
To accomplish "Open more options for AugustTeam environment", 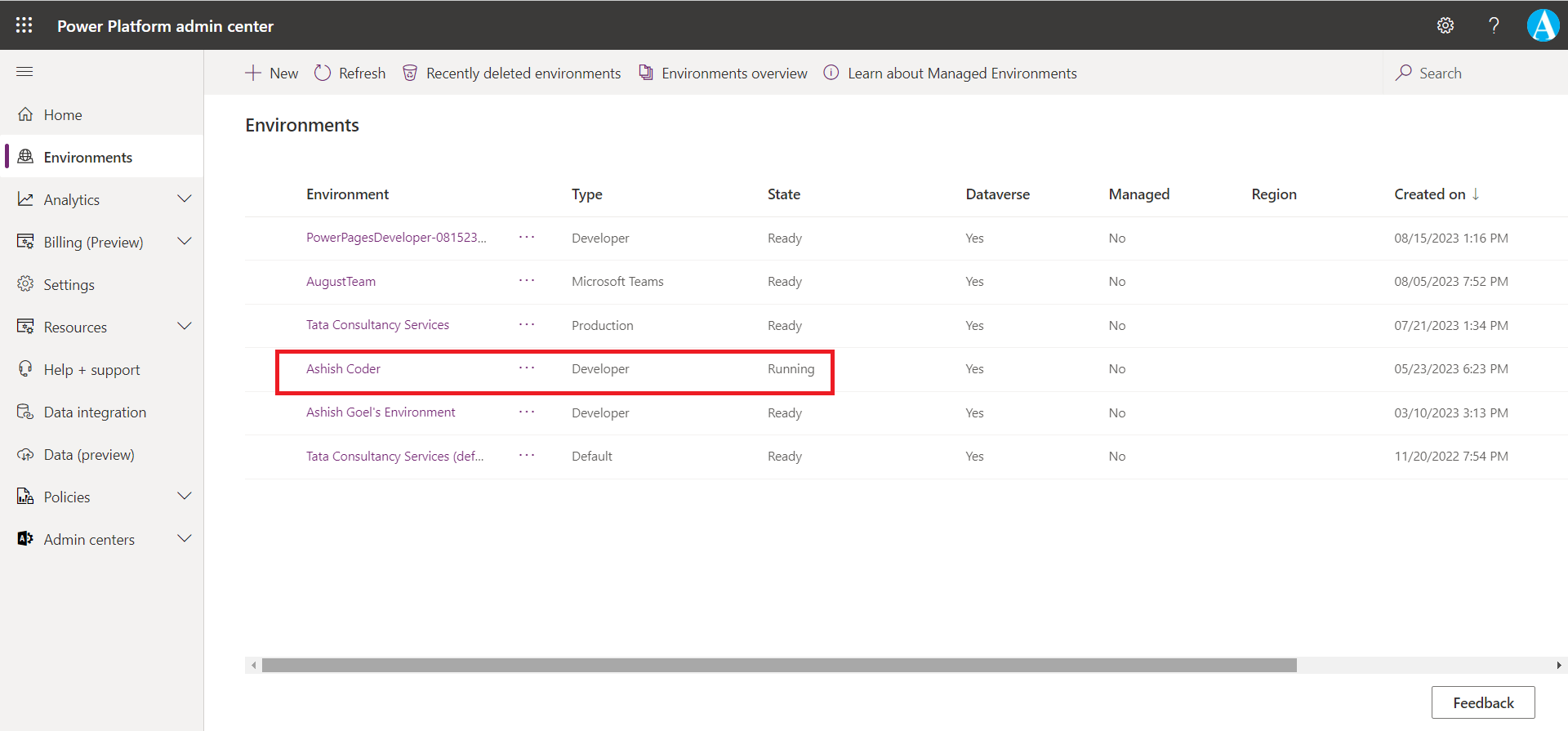I will 527,281.
